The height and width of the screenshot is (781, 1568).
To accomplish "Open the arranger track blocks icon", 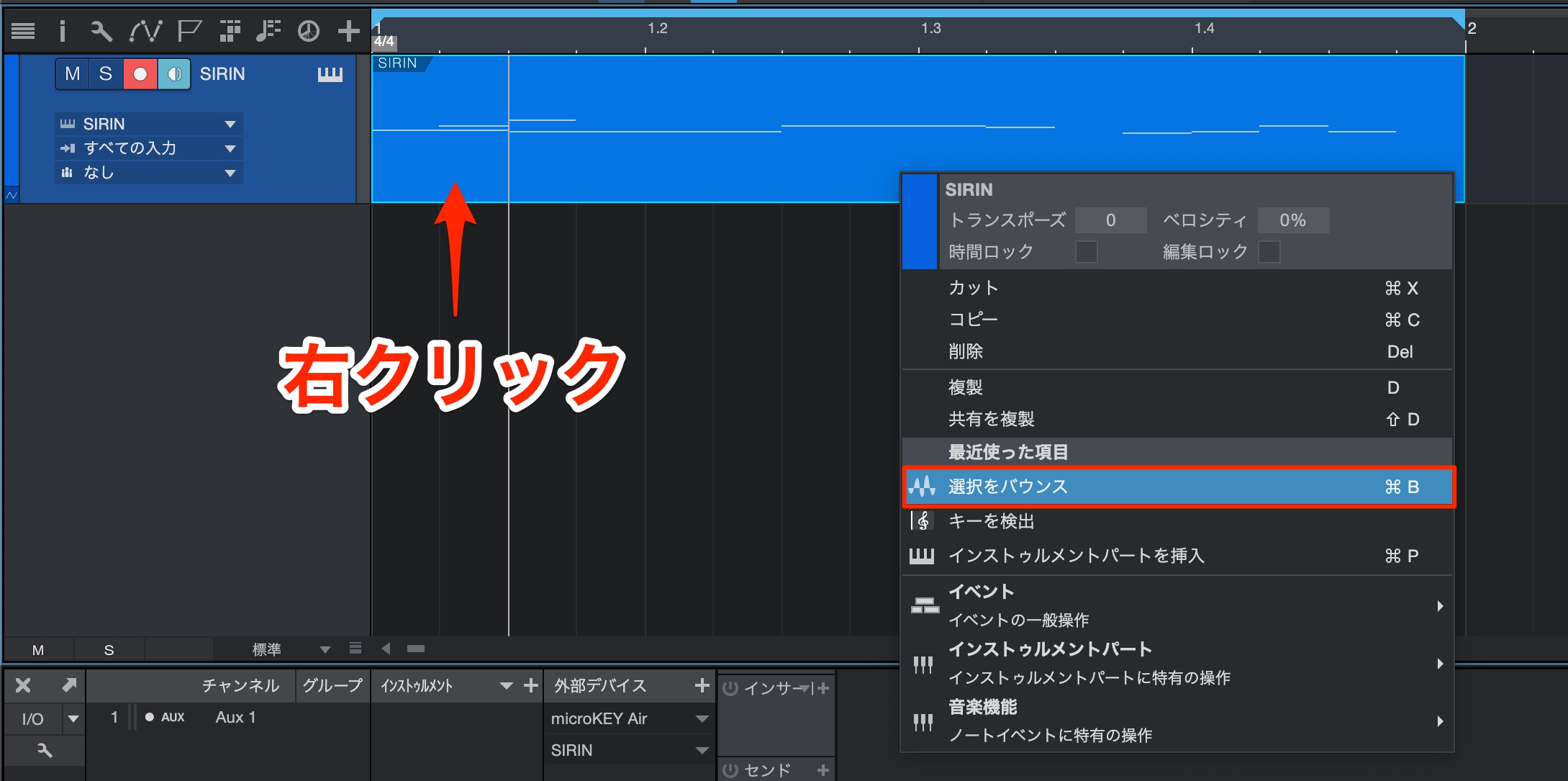I will point(230,31).
